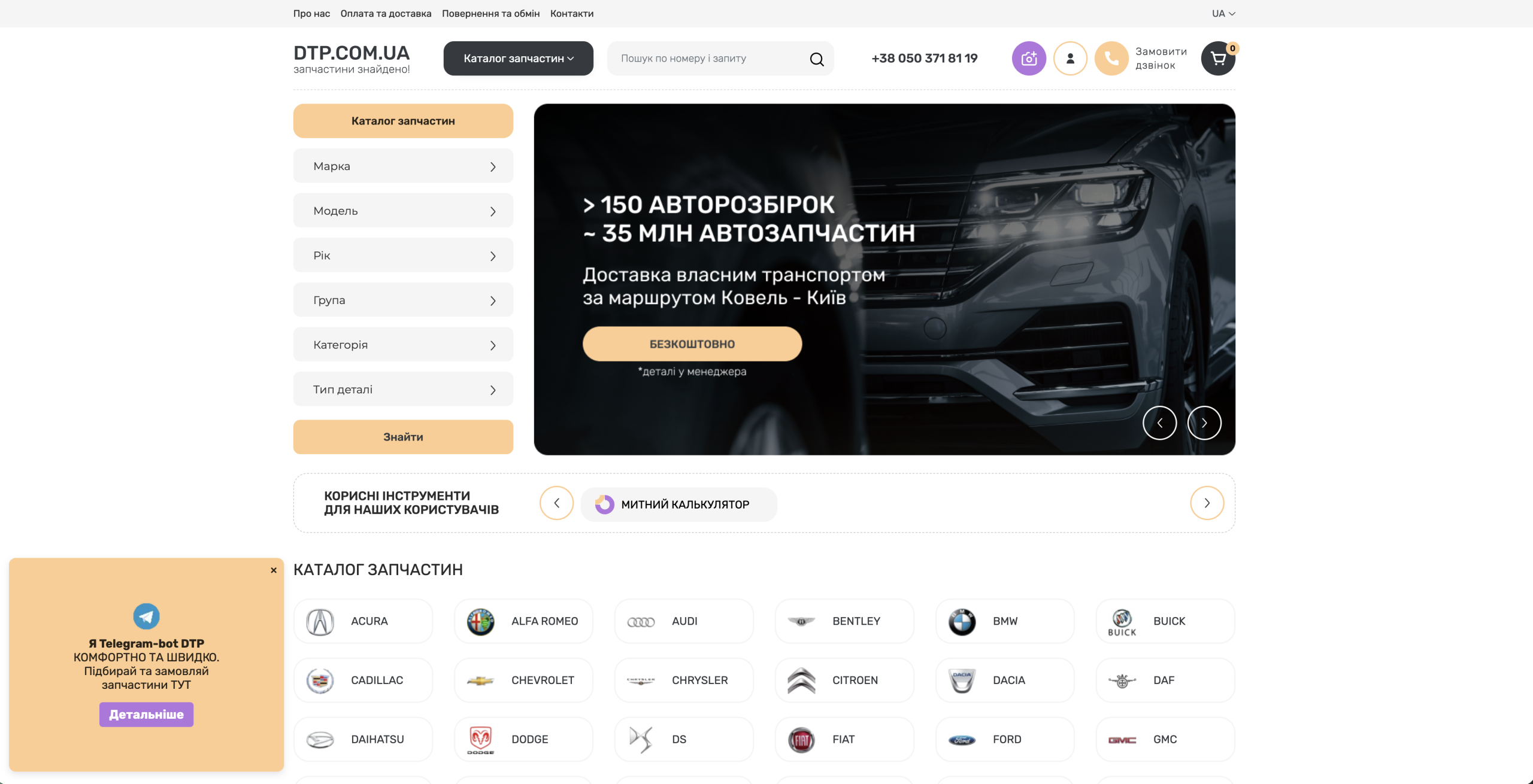1533x784 pixels.
Task: Close the Telegram-bot popup
Action: coord(274,570)
